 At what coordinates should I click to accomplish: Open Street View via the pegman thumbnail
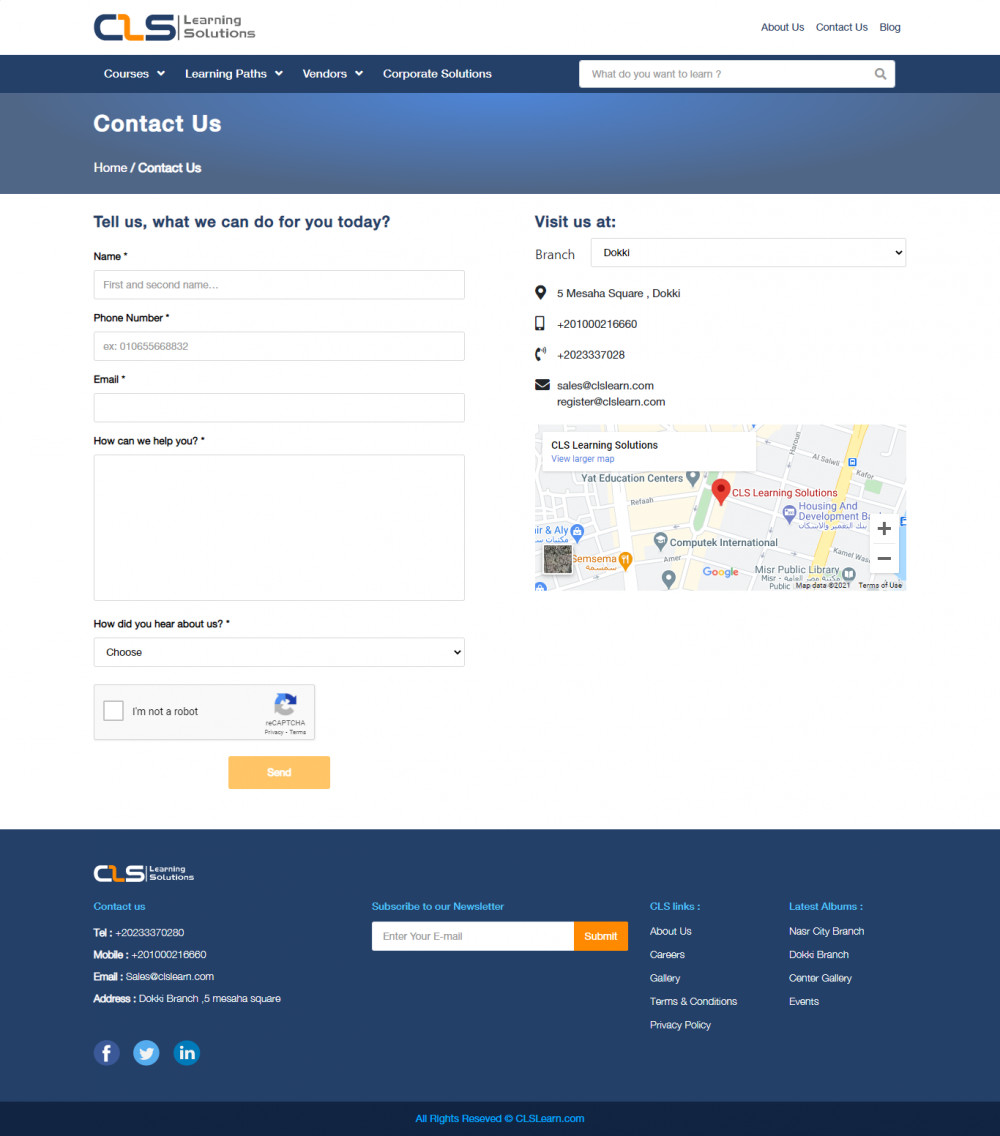click(x=557, y=559)
